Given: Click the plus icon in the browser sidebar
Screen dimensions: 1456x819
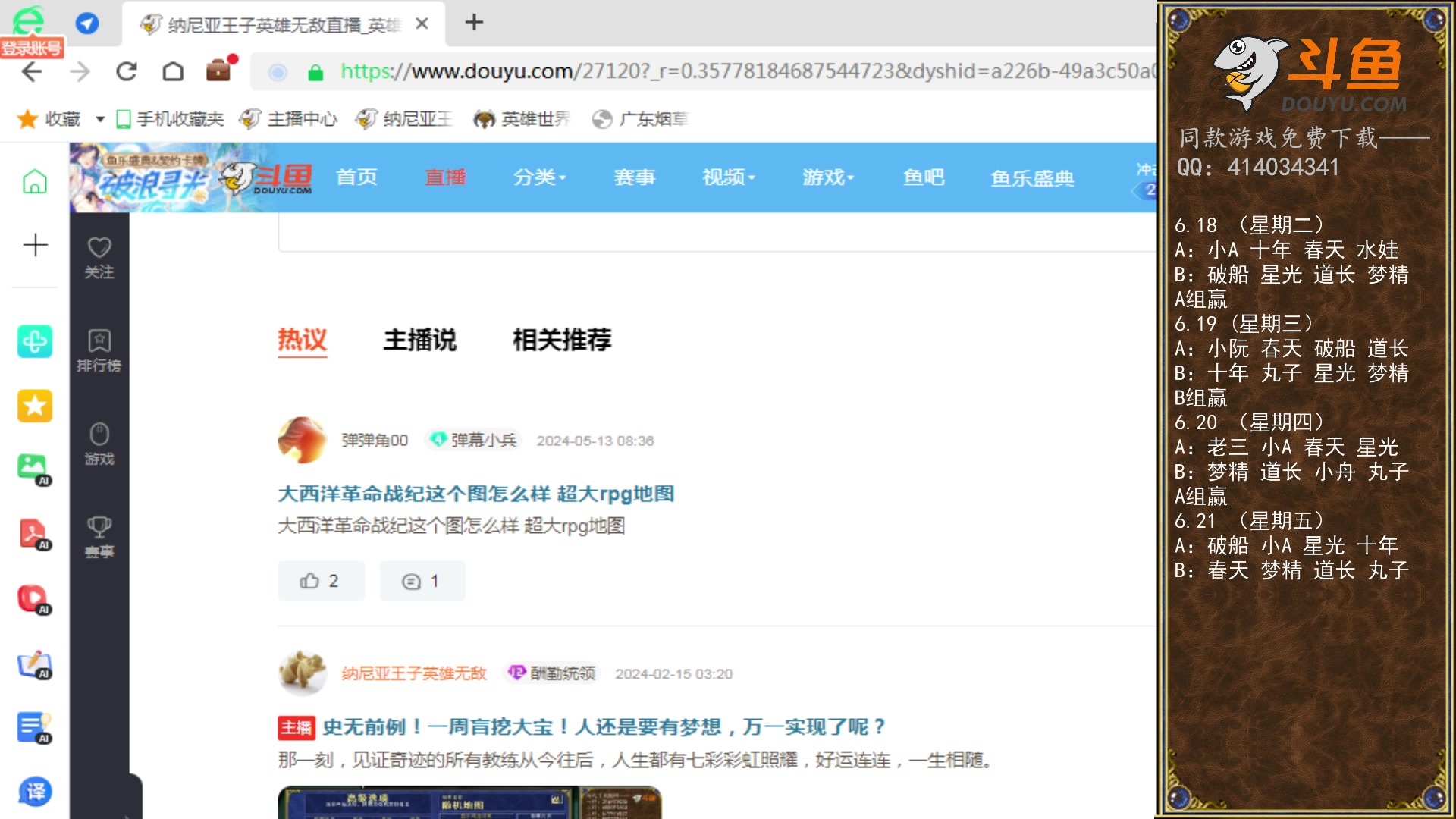Looking at the screenshot, I should [x=35, y=245].
